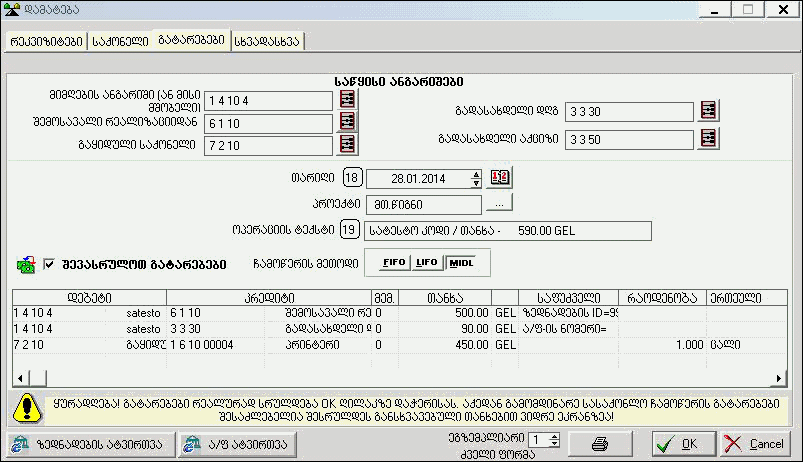This screenshot has width=803, height=462.
Task: Toggle the შევასრულოთ გატარებები checkbox
Action: coord(51,264)
